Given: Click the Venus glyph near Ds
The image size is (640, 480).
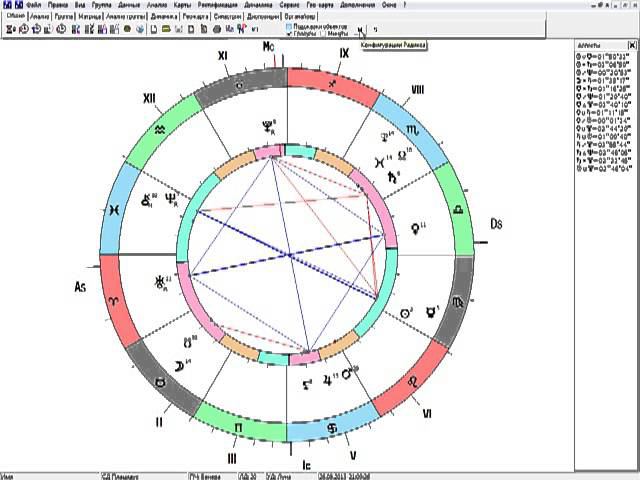Looking at the screenshot, I should pyautogui.click(x=416, y=228).
